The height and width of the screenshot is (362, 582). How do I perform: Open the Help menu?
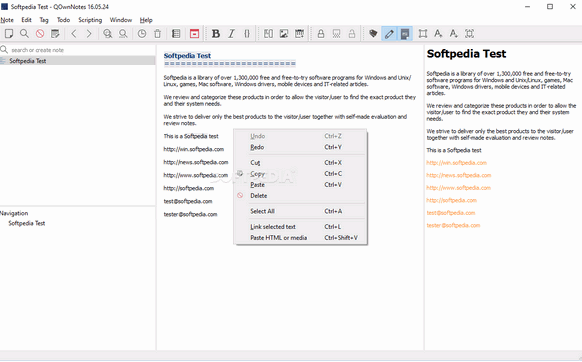[146, 20]
